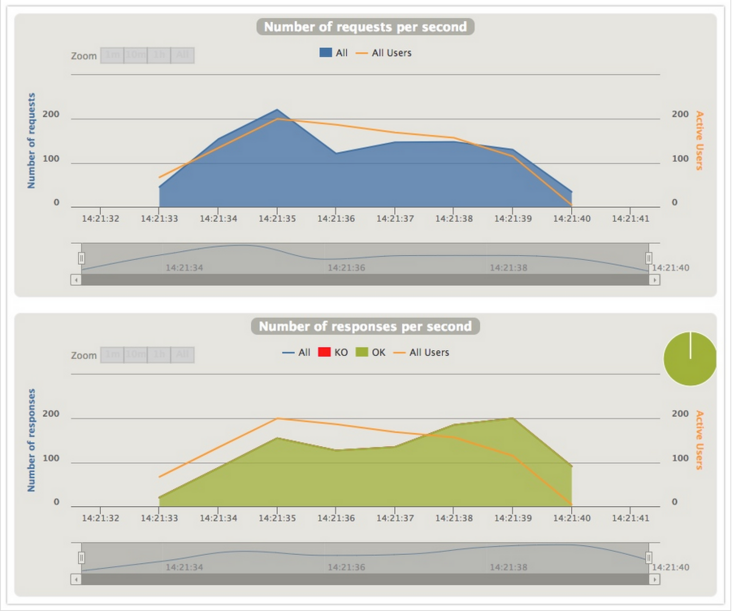Image resolution: width=732 pixels, height=611 pixels.
Task: Click the requests peak point at 14:21:35
Action: (x=277, y=110)
